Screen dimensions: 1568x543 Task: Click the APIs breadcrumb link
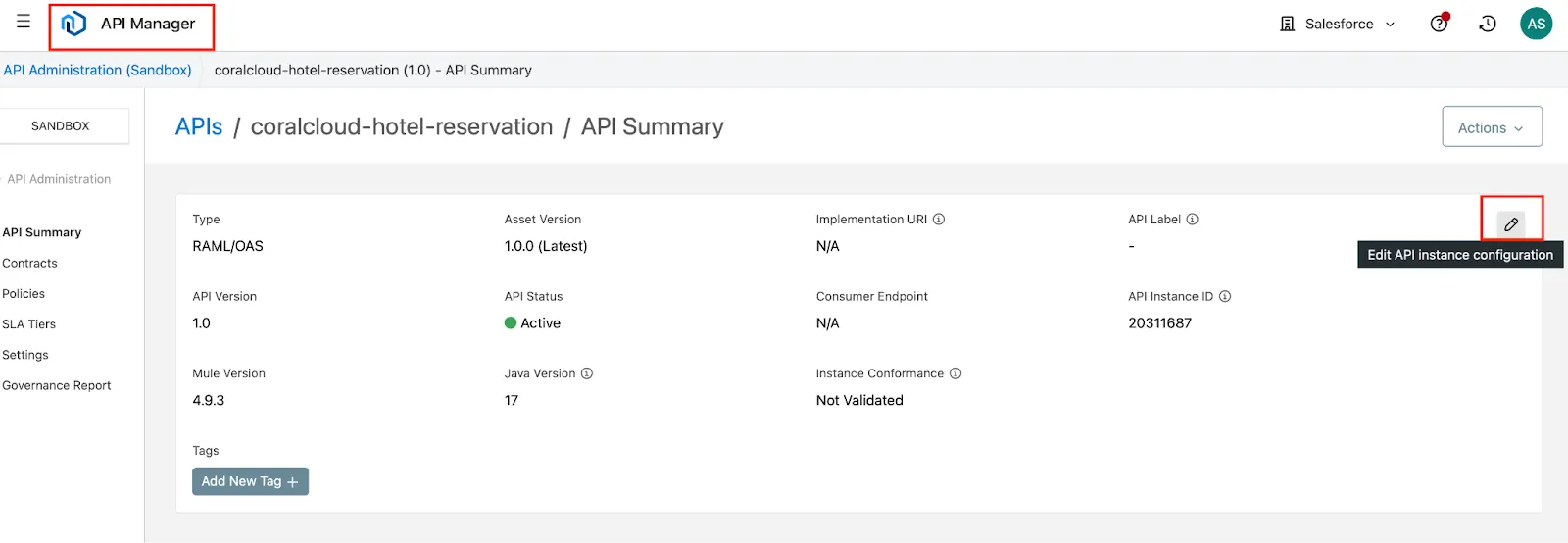(x=199, y=127)
